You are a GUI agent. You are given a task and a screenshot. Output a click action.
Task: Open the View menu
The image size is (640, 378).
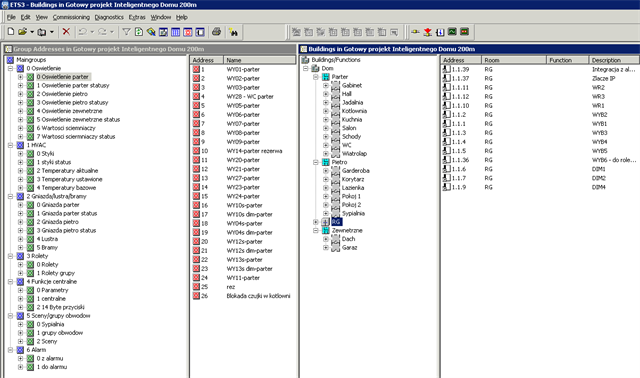(x=42, y=17)
